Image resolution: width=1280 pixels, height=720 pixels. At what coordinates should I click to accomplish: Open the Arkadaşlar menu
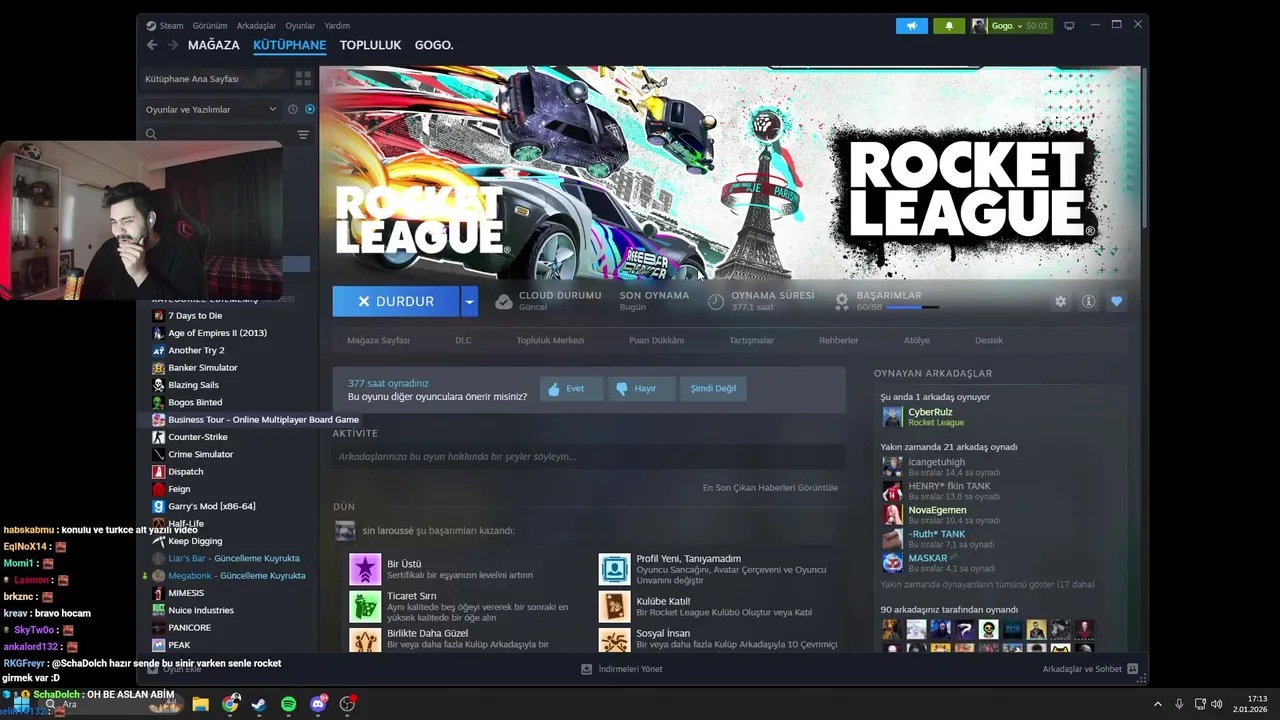coord(256,25)
